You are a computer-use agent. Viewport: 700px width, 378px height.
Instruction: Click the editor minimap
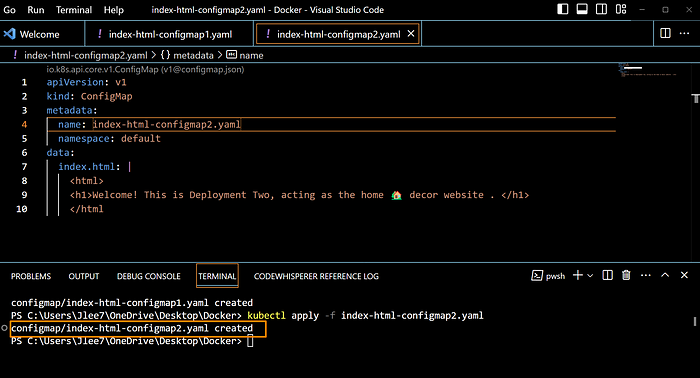647,71
